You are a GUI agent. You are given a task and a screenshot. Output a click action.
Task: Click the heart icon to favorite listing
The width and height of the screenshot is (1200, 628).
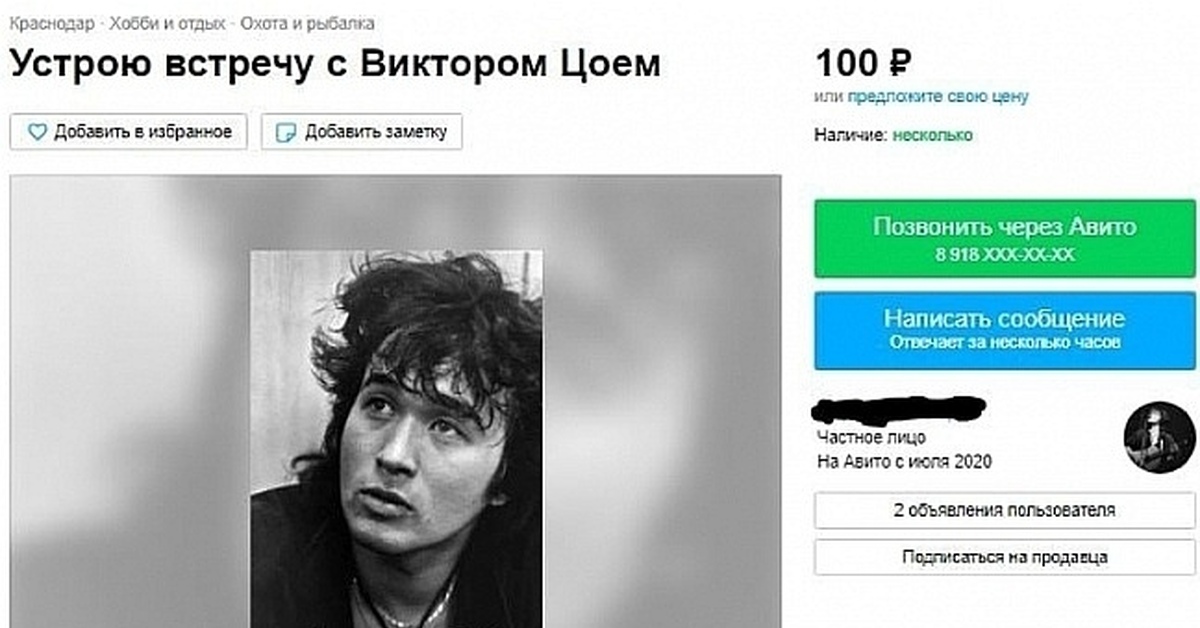37,132
